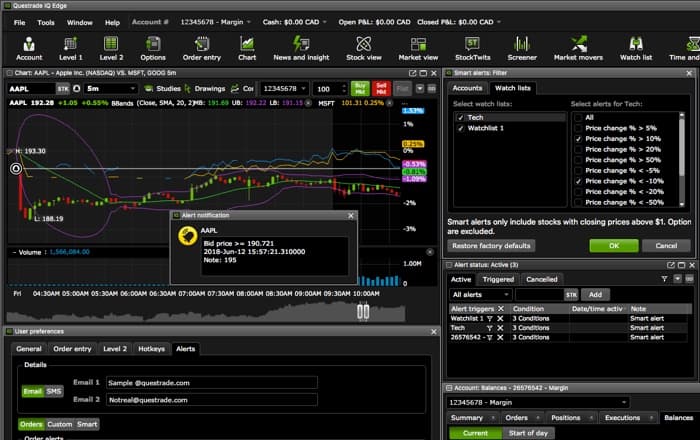Viewport: 700px width, 440px height.
Task: Enable Price change % < -5% alert
Action: [x=578, y=170]
